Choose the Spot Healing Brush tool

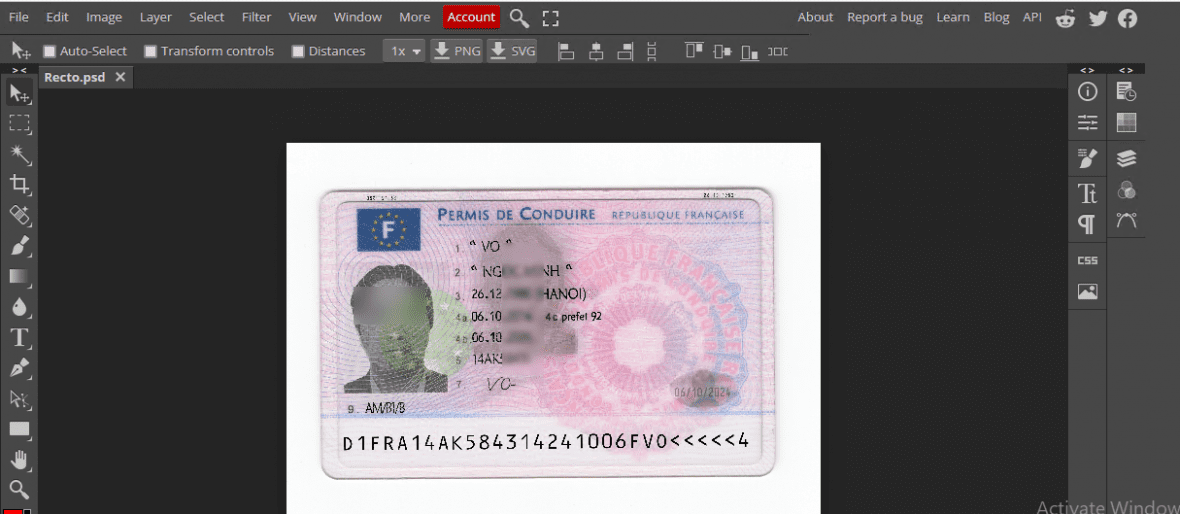(19, 215)
